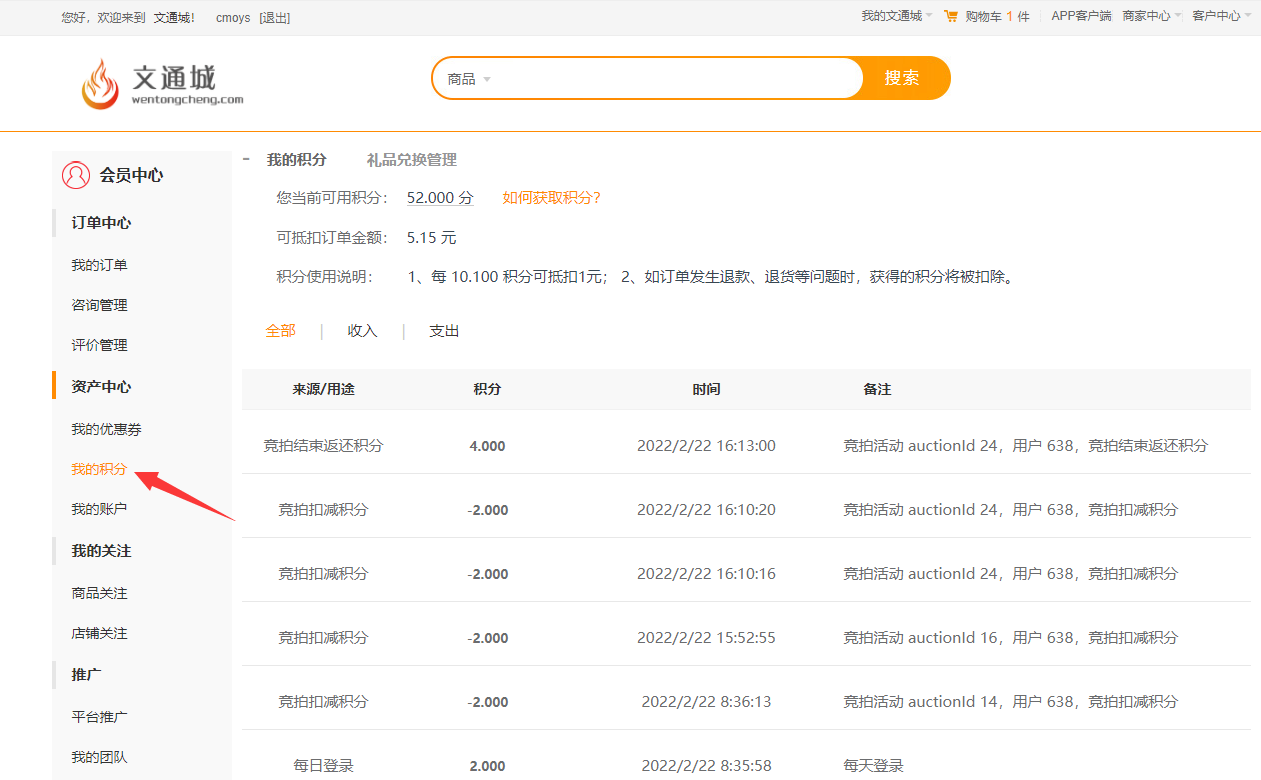Select the 收入 filter tab

tap(362, 331)
